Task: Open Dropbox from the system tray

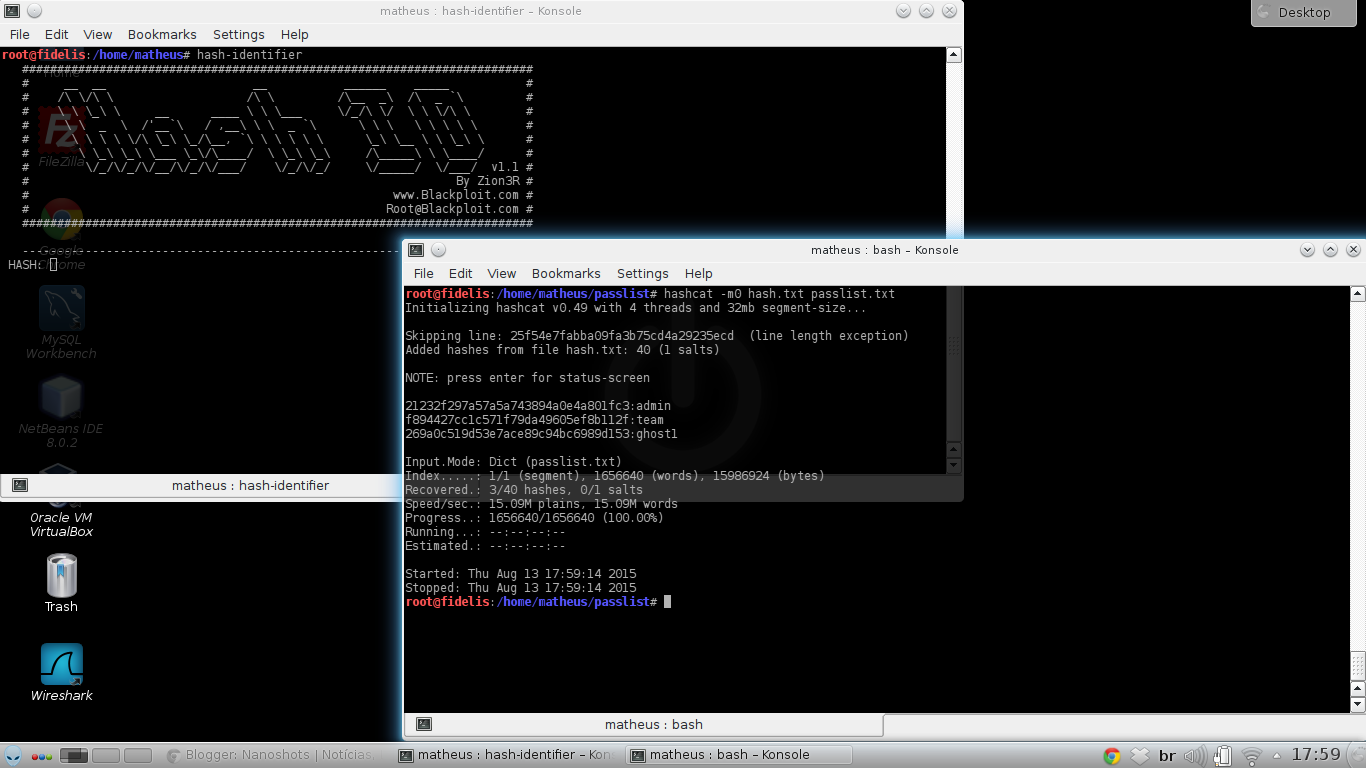Action: (x=1138, y=755)
